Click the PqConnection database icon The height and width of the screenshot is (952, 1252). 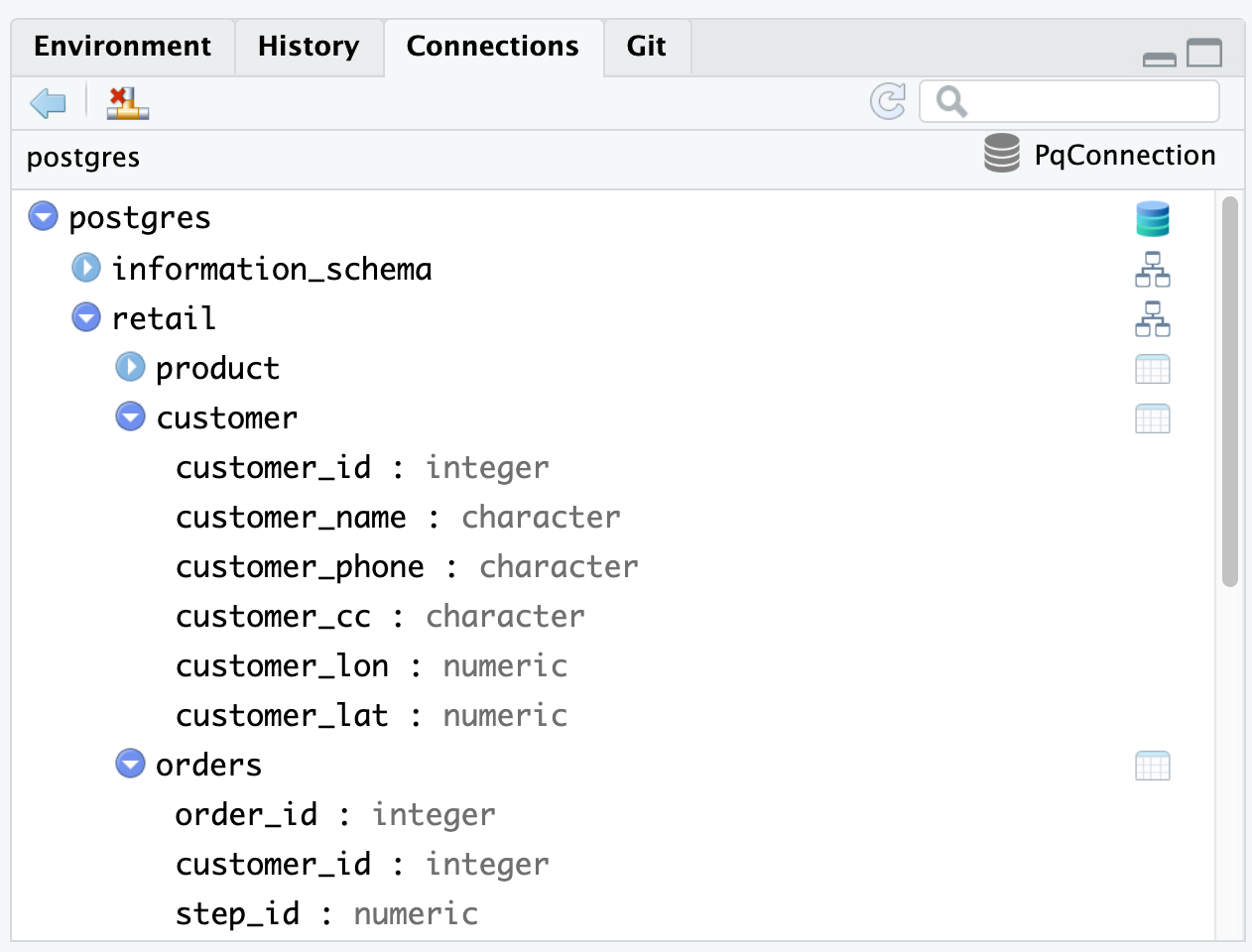(1001, 155)
